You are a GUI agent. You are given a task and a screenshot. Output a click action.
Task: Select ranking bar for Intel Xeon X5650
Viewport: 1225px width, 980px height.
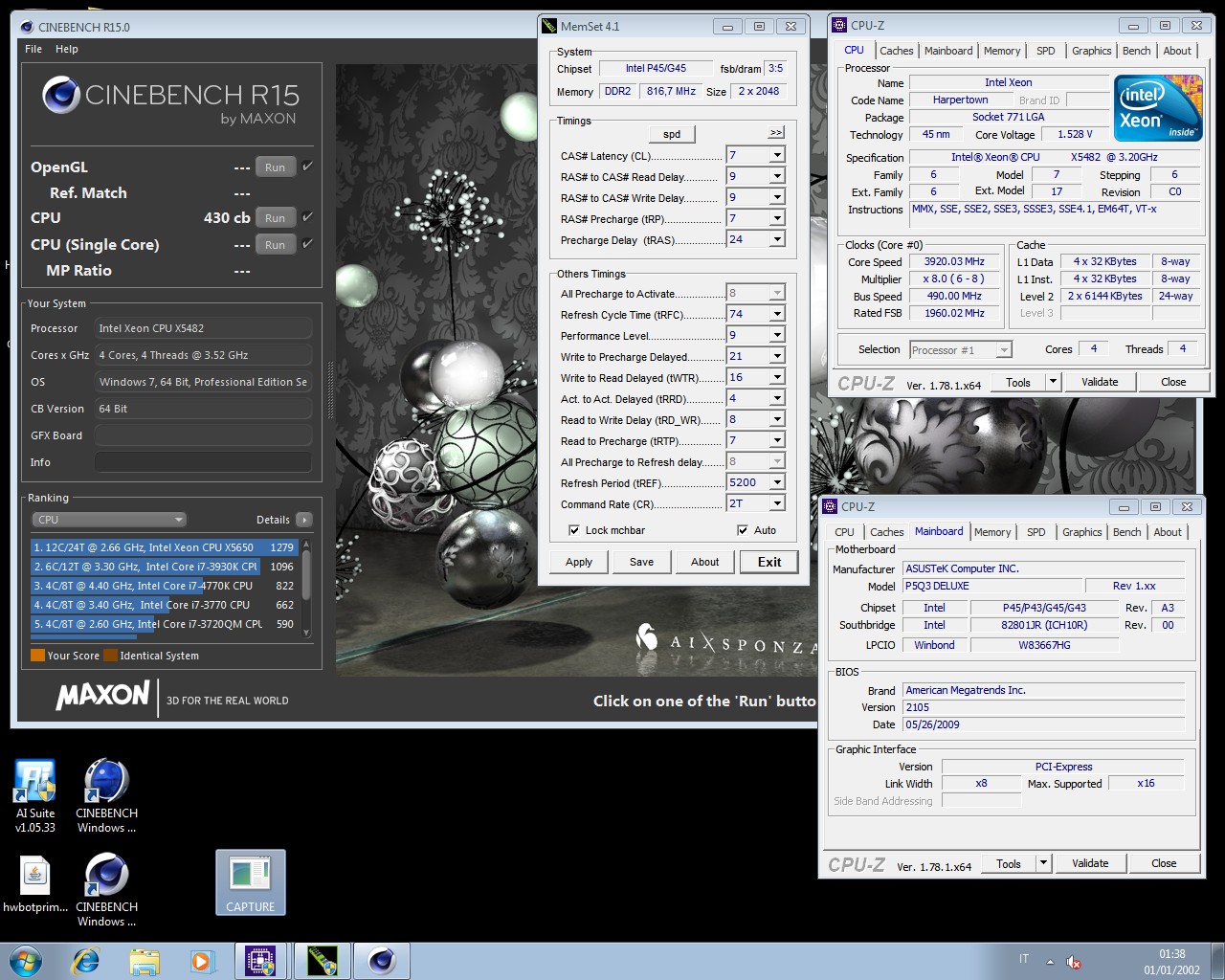tap(165, 547)
